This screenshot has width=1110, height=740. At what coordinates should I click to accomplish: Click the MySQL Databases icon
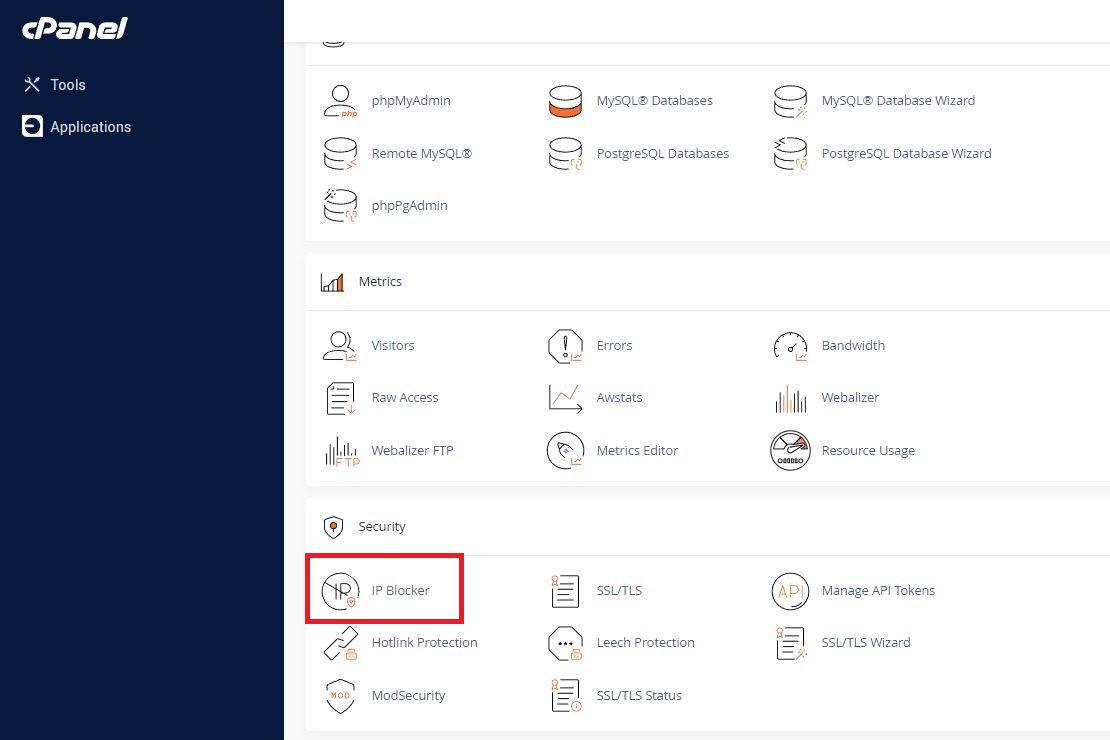(x=565, y=101)
